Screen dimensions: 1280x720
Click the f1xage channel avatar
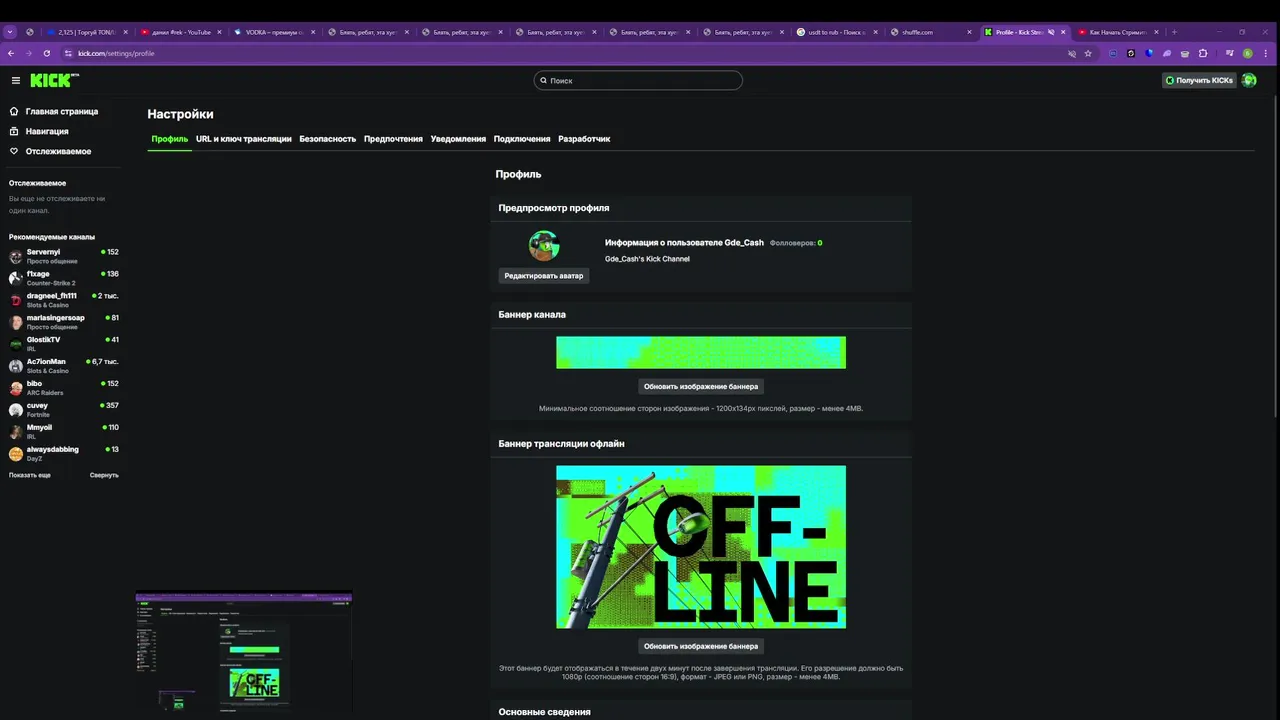click(x=16, y=278)
